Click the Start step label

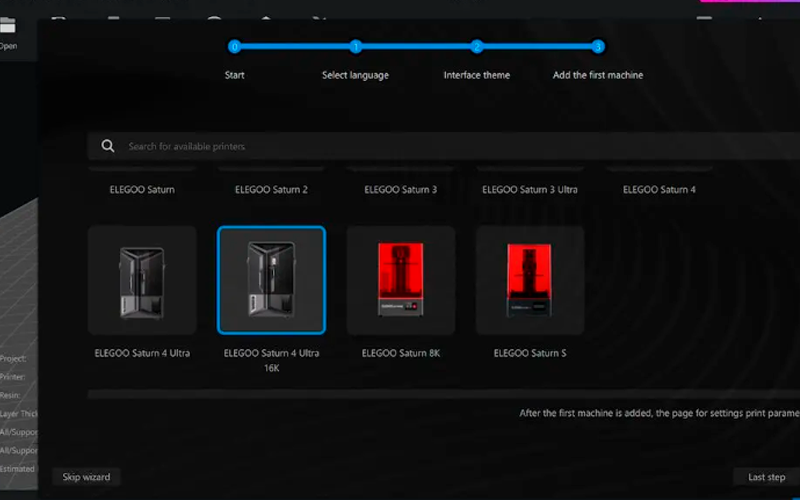pos(234,75)
